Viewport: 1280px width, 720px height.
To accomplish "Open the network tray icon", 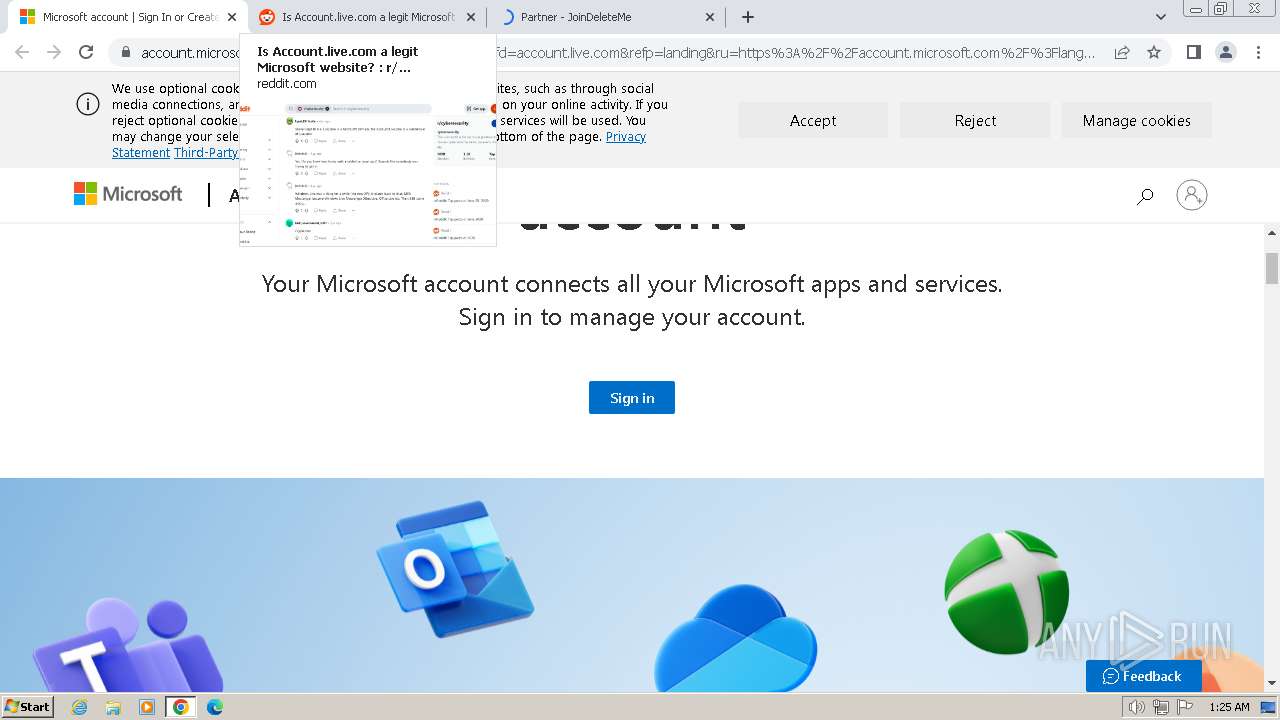I will tap(1161, 707).
